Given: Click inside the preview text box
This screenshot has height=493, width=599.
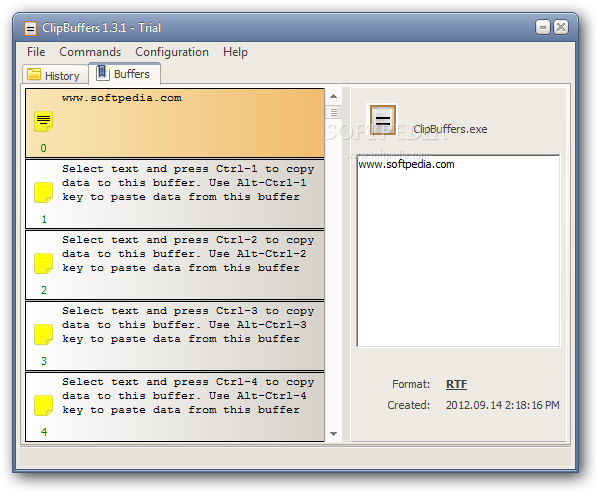Looking at the screenshot, I should (458, 251).
